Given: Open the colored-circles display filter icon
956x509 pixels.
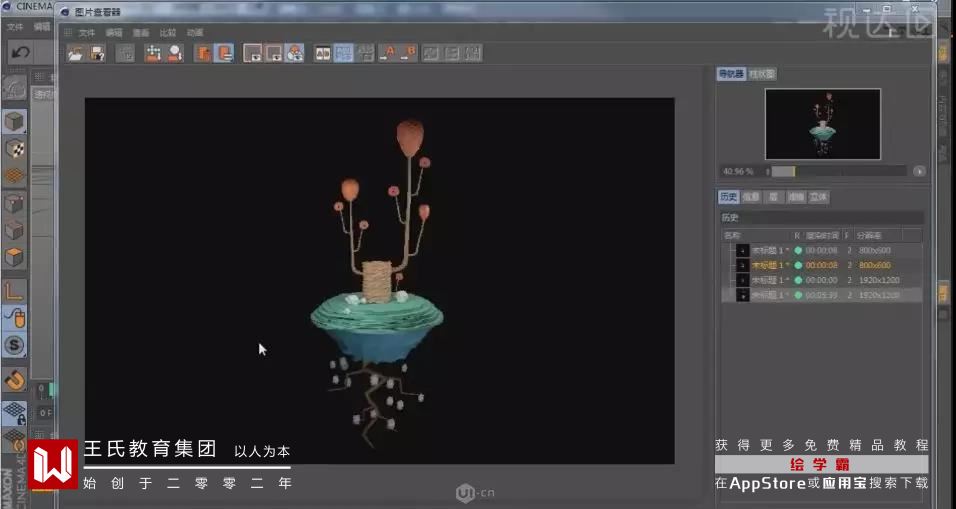Looking at the screenshot, I should point(294,54).
